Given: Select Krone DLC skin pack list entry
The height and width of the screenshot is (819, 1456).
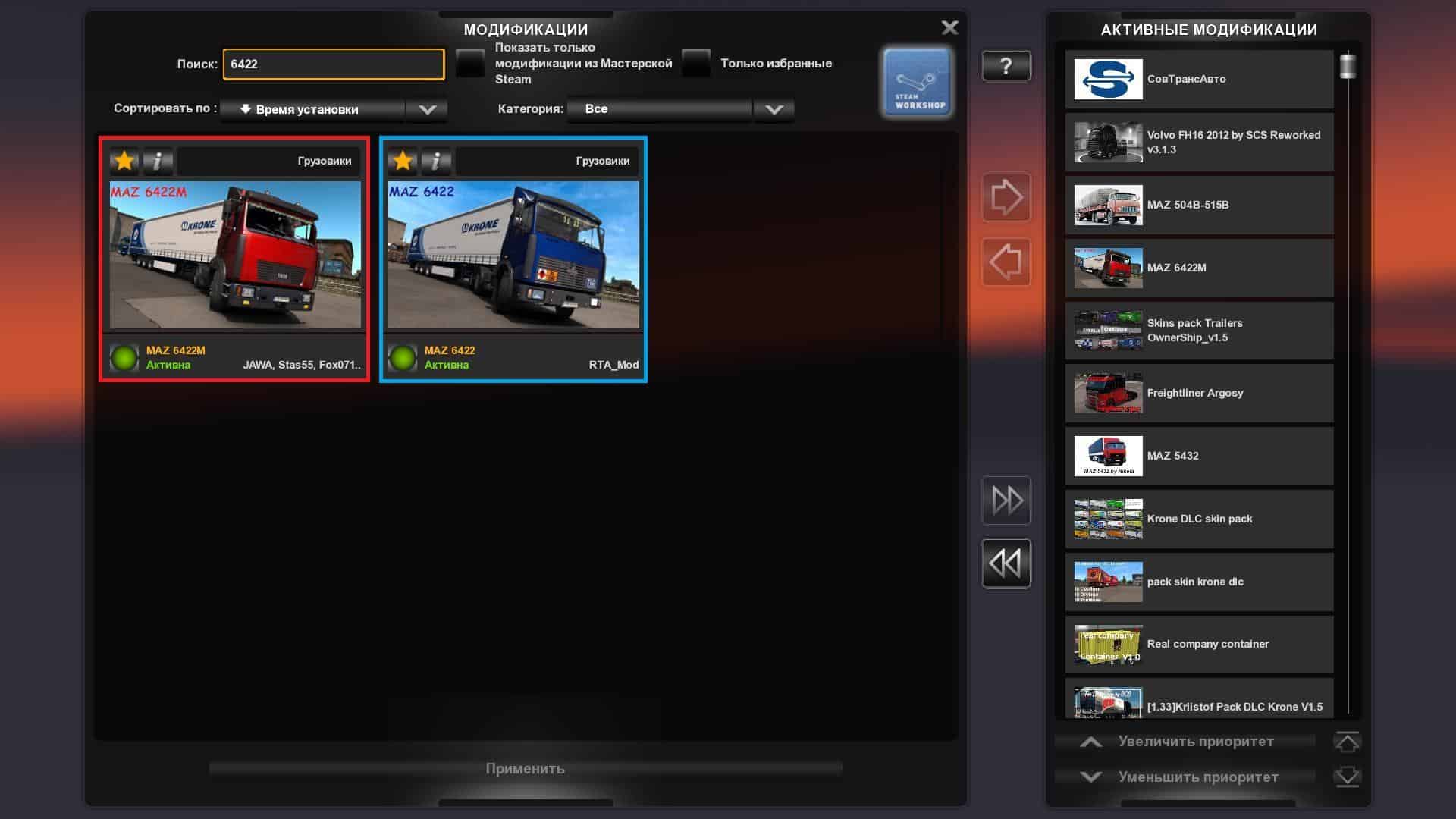Looking at the screenshot, I should [1198, 519].
